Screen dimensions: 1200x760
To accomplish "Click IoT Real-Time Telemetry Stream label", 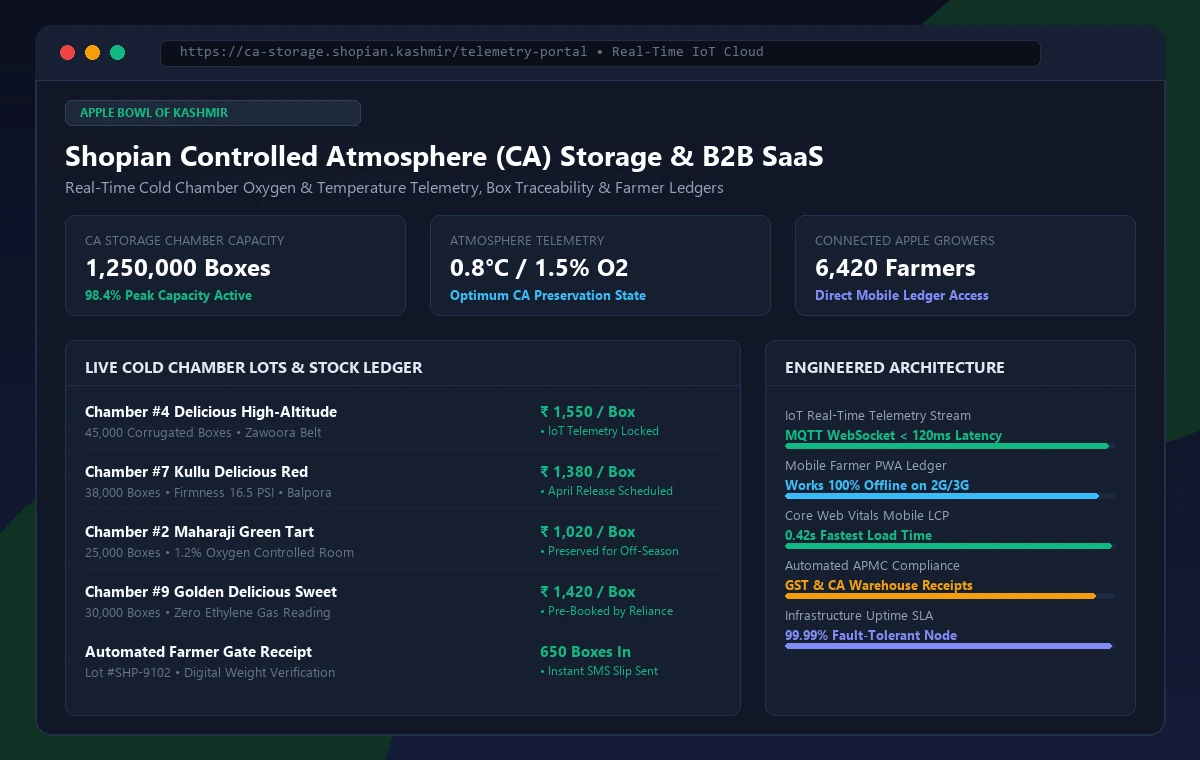I will (878, 416).
